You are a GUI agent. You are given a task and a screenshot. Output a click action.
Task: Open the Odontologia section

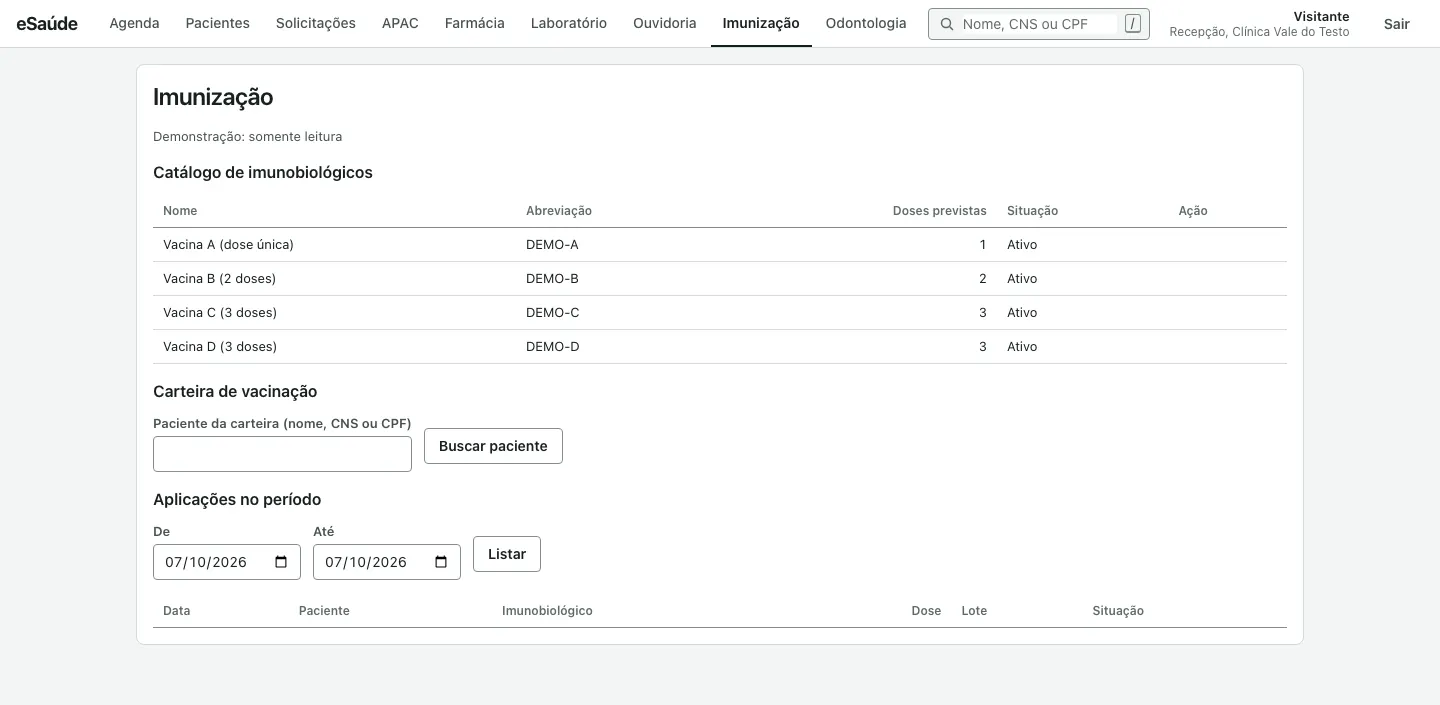866,23
